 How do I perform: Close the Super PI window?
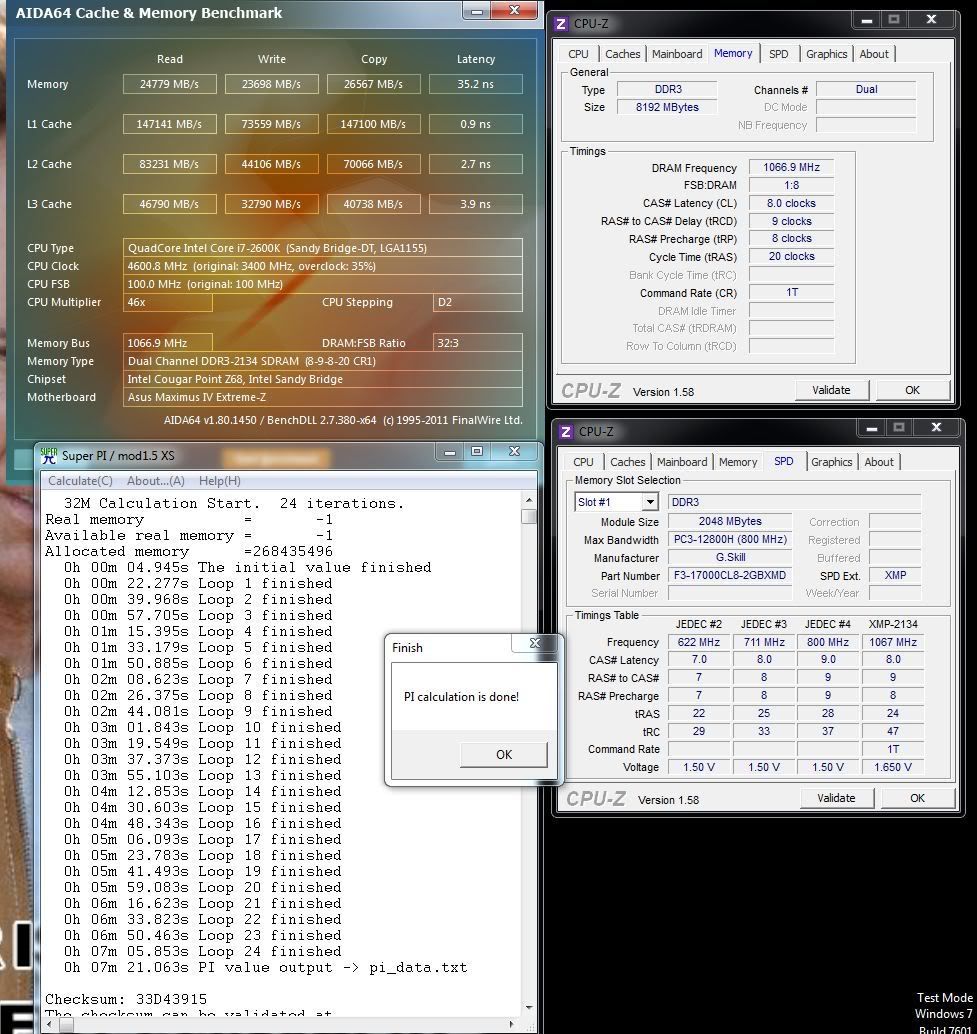click(515, 452)
